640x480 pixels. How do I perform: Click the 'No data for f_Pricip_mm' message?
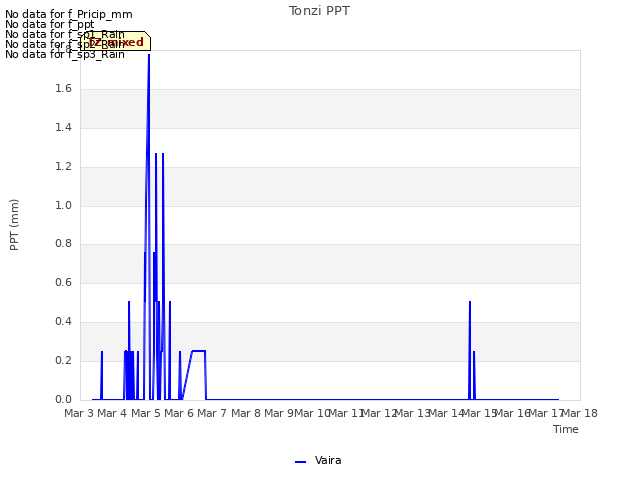[69, 14]
